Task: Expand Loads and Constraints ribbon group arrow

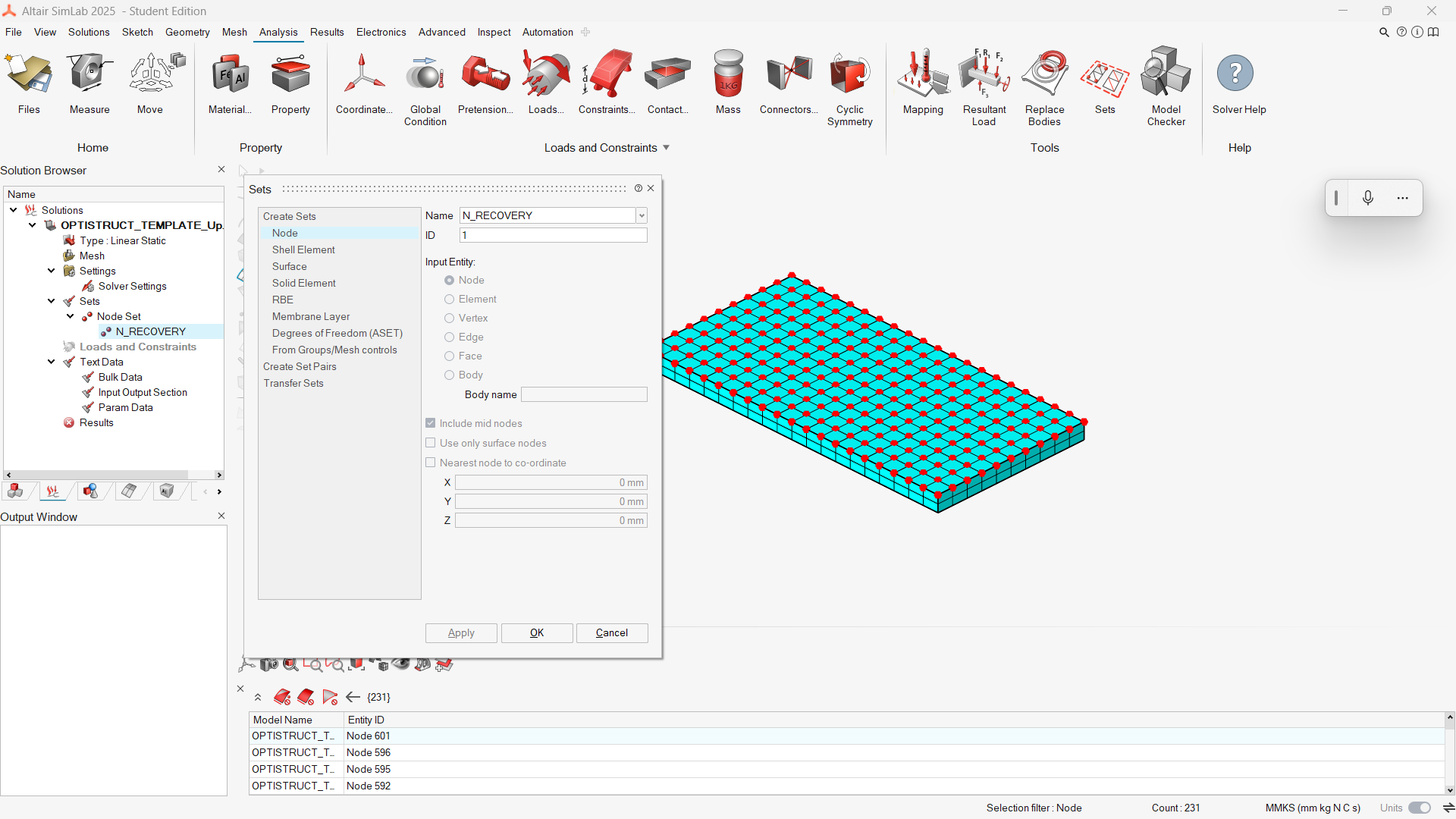Action: (666, 148)
